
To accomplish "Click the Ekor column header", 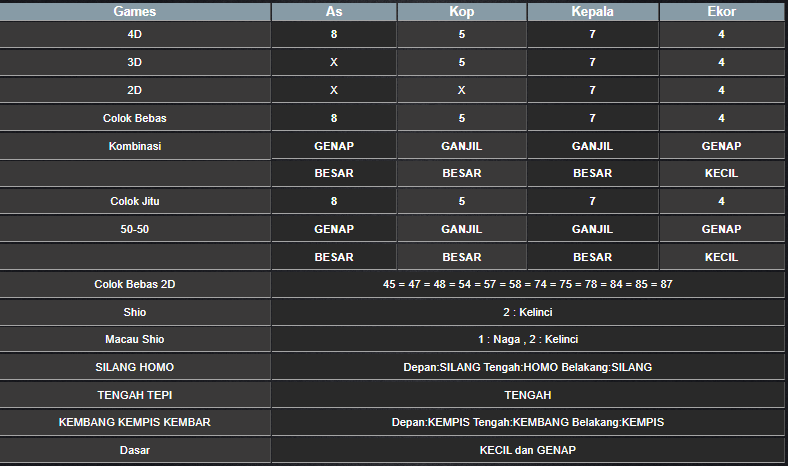I will (722, 12).
